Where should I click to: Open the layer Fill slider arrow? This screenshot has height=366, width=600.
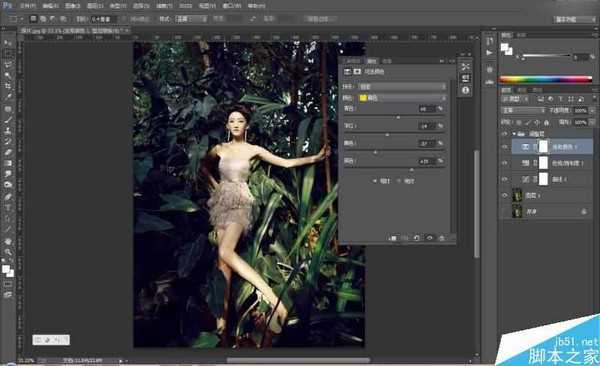(x=592, y=123)
